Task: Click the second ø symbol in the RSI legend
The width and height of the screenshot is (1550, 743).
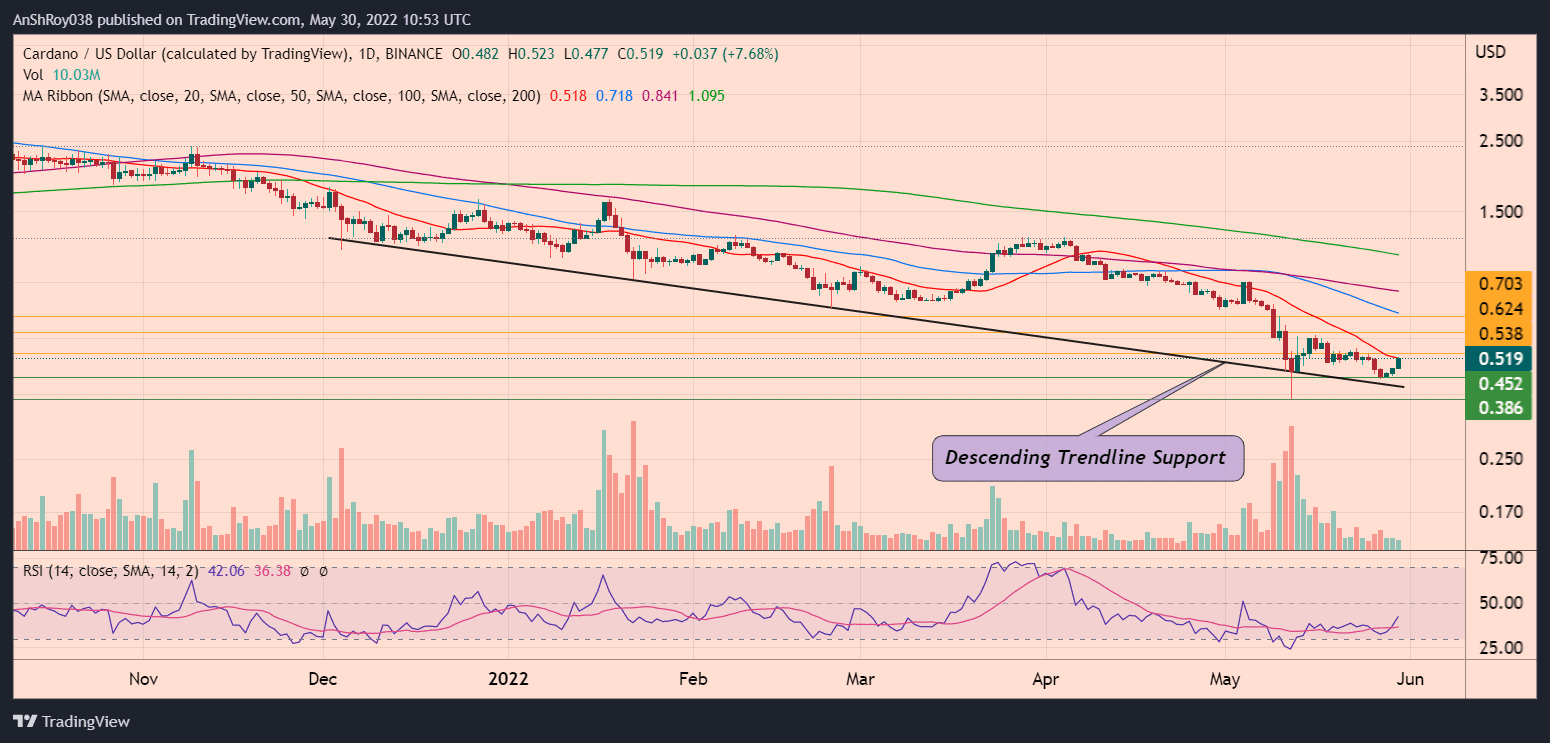Action: (323, 570)
